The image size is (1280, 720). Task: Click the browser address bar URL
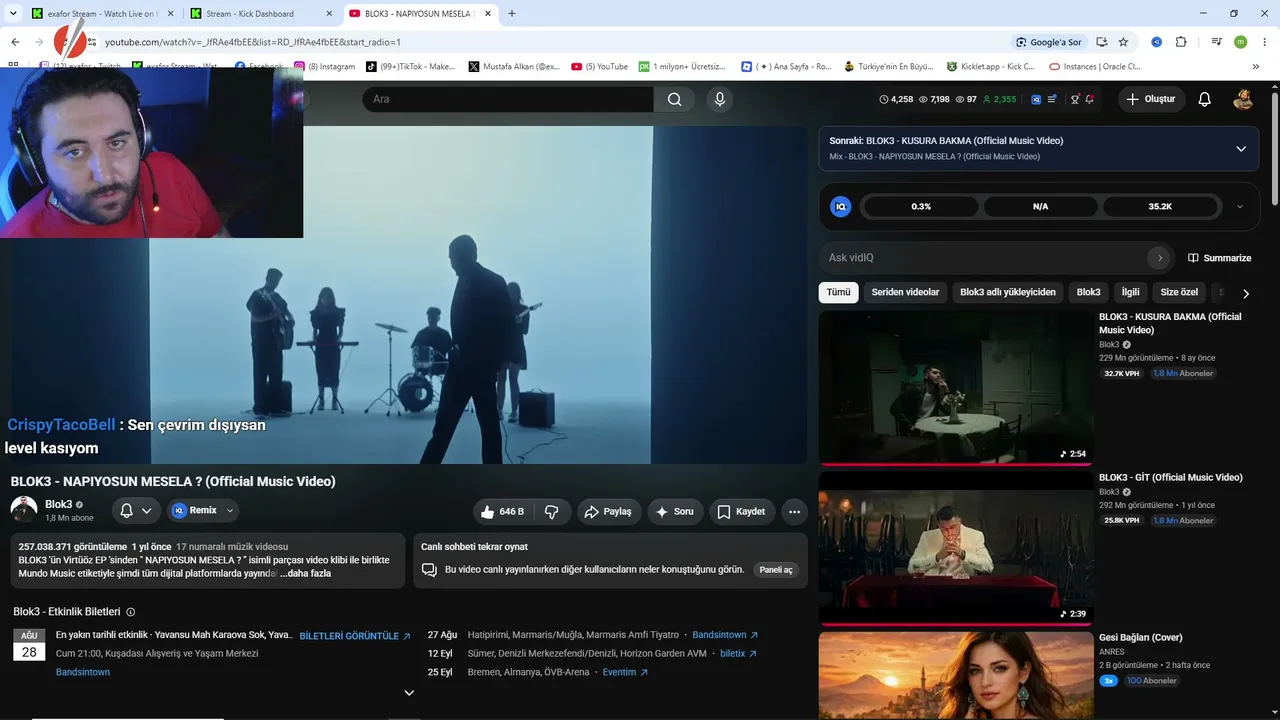[253, 42]
